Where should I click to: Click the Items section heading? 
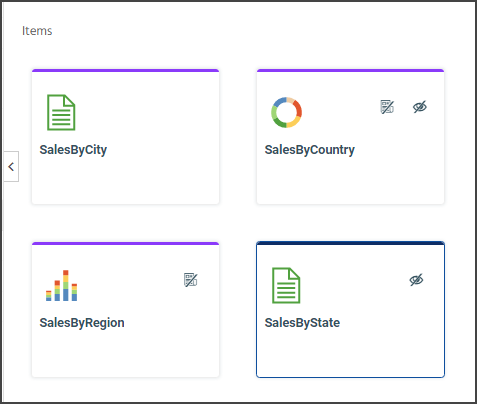tap(37, 31)
